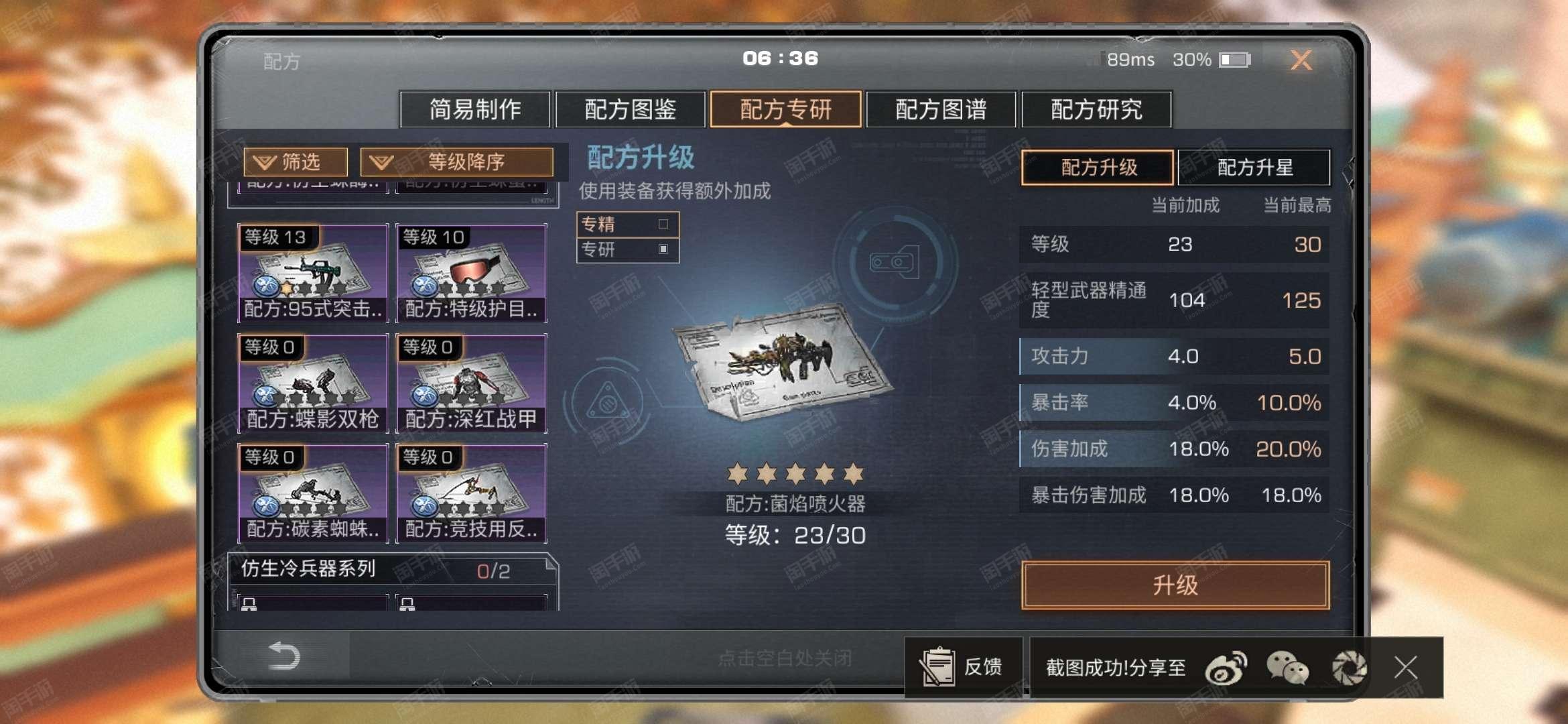1568x724 pixels.
Task: Dismiss the screenshot share bar
Action: point(1406,668)
